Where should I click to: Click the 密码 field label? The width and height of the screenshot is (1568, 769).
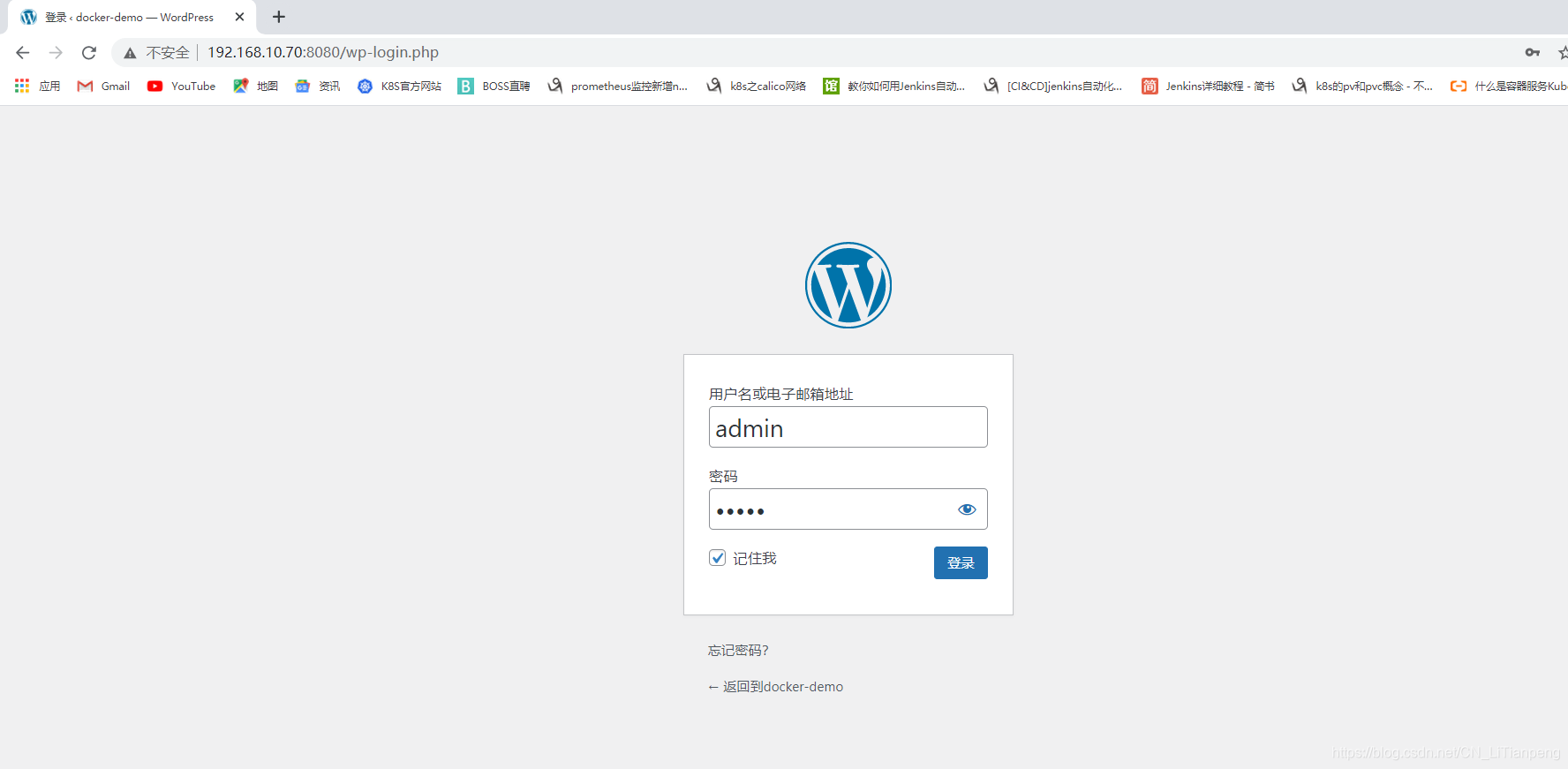tap(723, 476)
